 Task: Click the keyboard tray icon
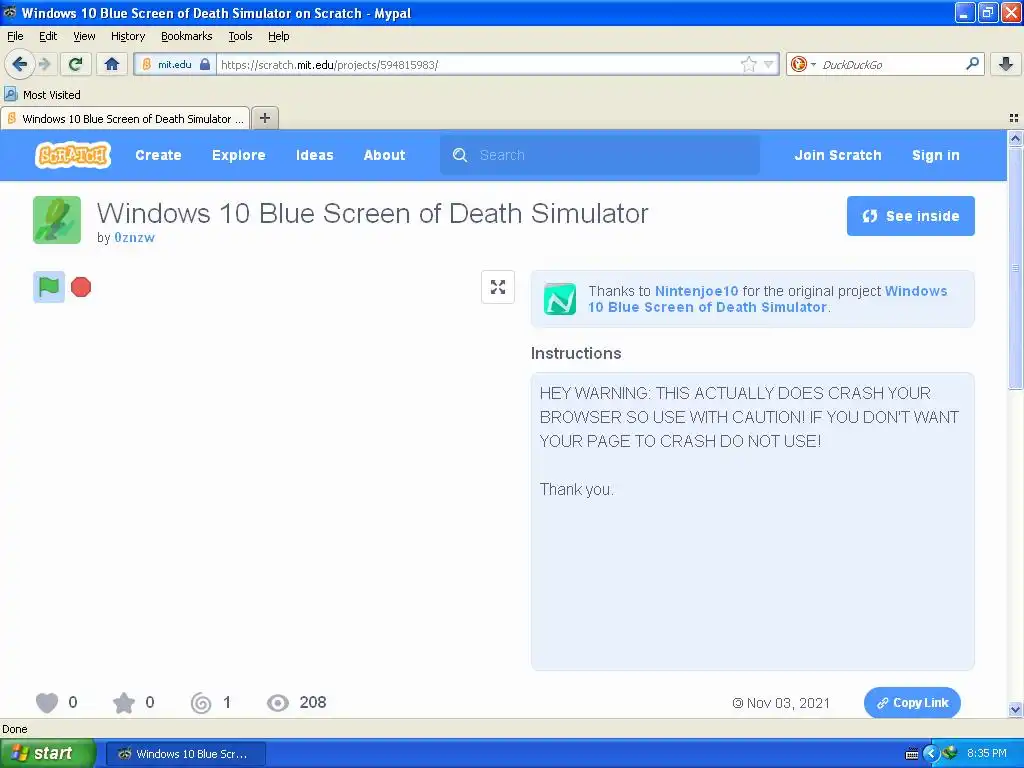(x=912, y=754)
